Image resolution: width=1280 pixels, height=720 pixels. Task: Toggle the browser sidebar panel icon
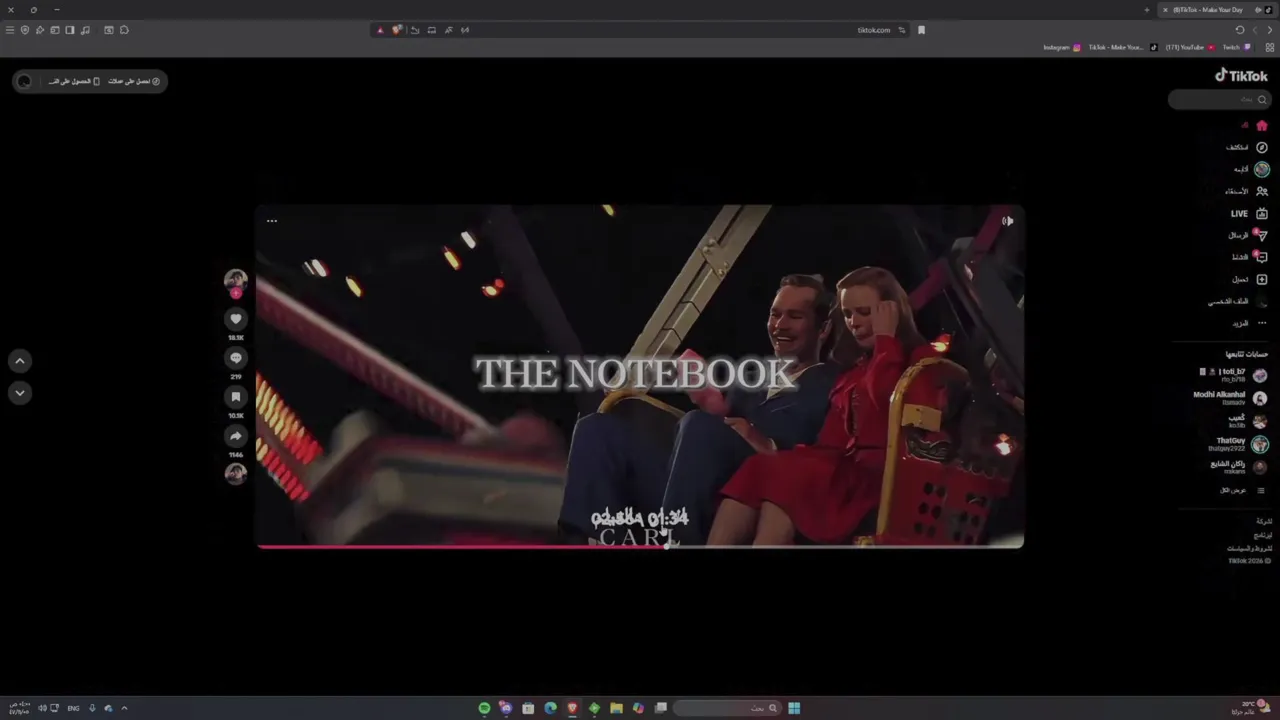click(70, 30)
